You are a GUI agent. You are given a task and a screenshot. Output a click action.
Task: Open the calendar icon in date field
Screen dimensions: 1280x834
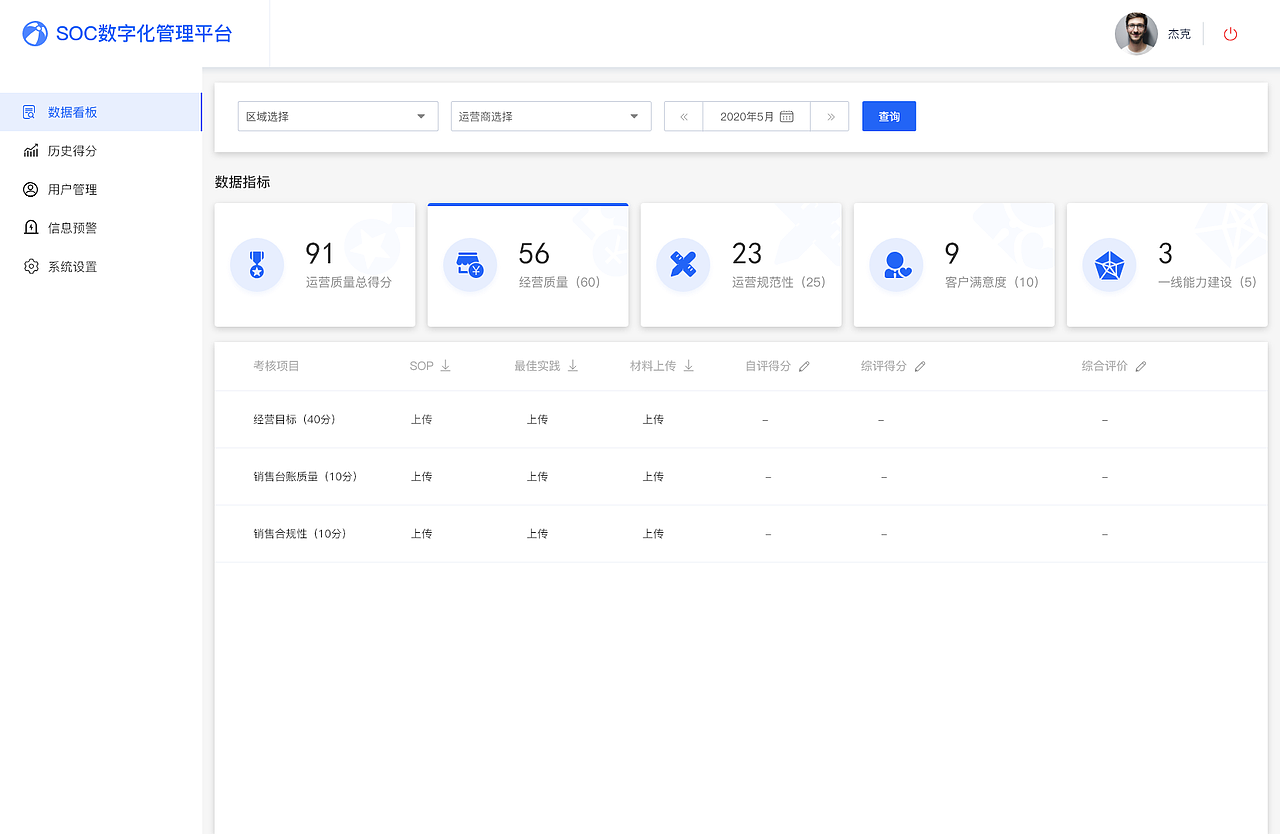tap(787, 116)
